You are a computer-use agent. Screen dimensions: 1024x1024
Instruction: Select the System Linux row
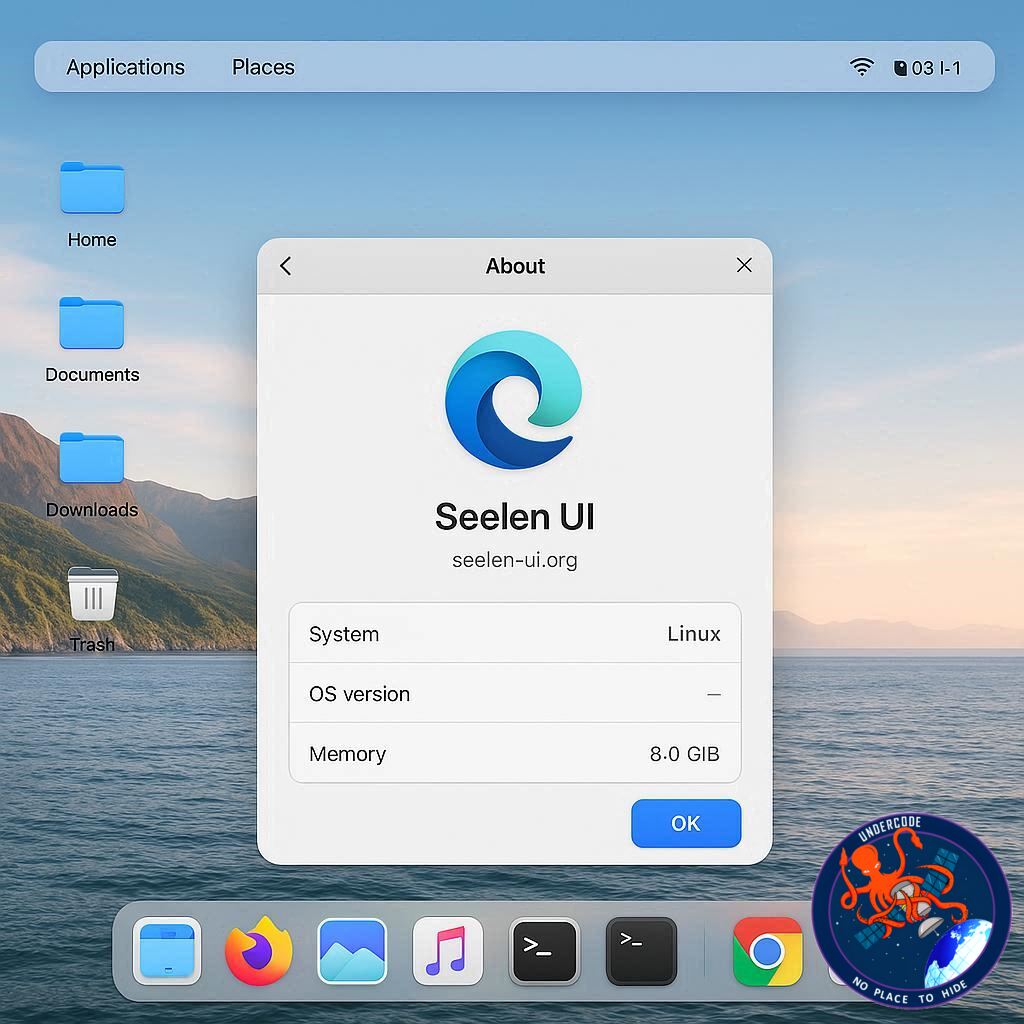click(x=515, y=633)
